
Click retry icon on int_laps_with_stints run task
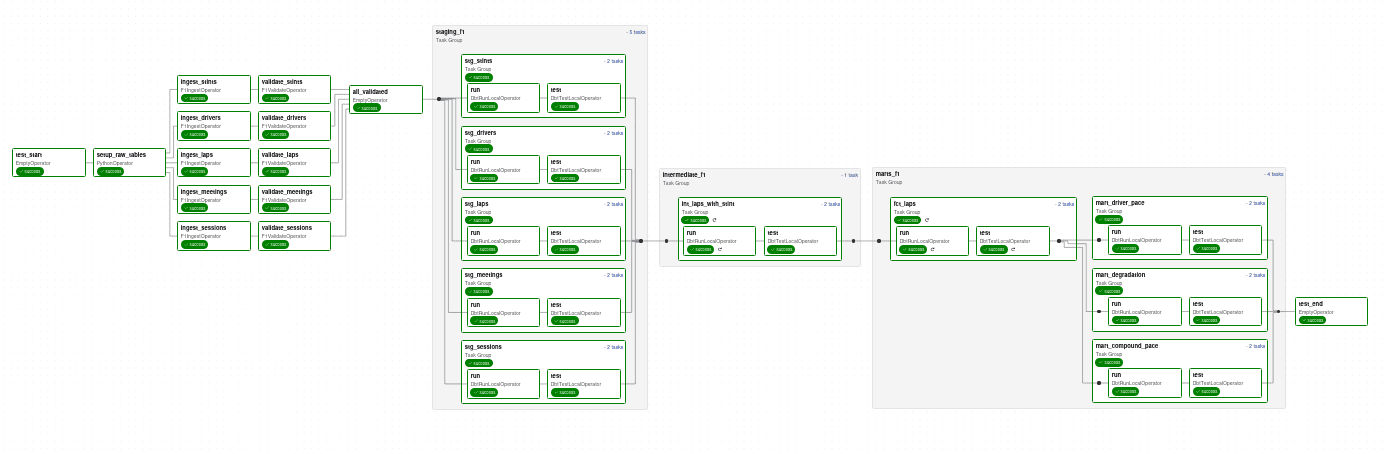[719, 249]
